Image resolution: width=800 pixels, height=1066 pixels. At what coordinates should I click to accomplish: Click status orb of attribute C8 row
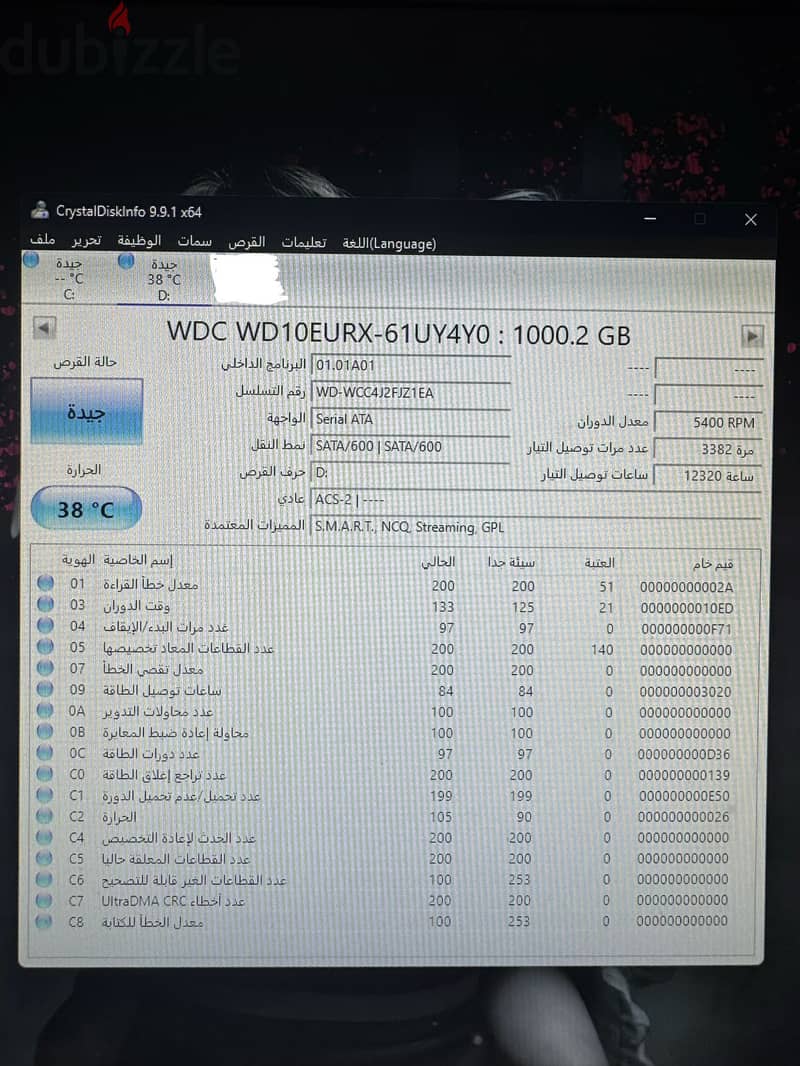(44, 921)
